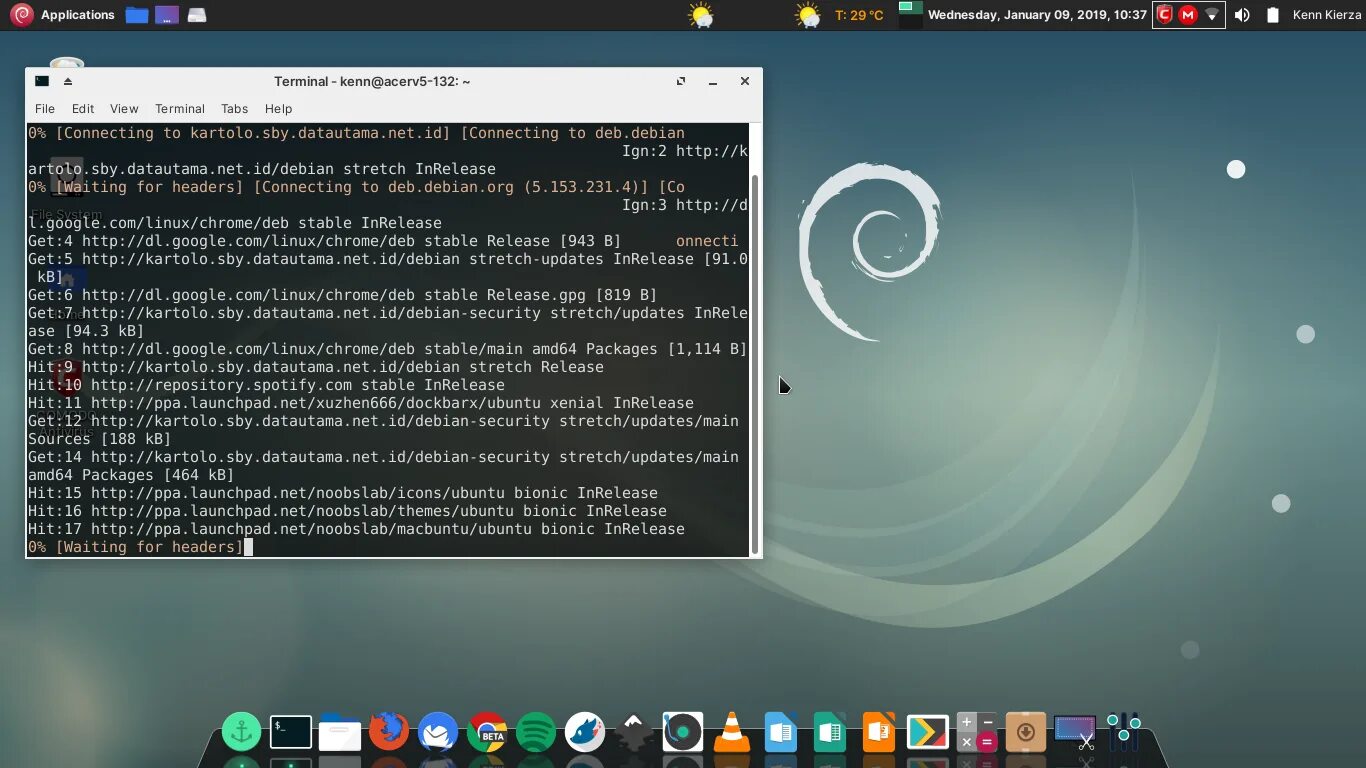The width and height of the screenshot is (1366, 768).
Task: Launch Firefox from the dock
Action: tap(388, 731)
